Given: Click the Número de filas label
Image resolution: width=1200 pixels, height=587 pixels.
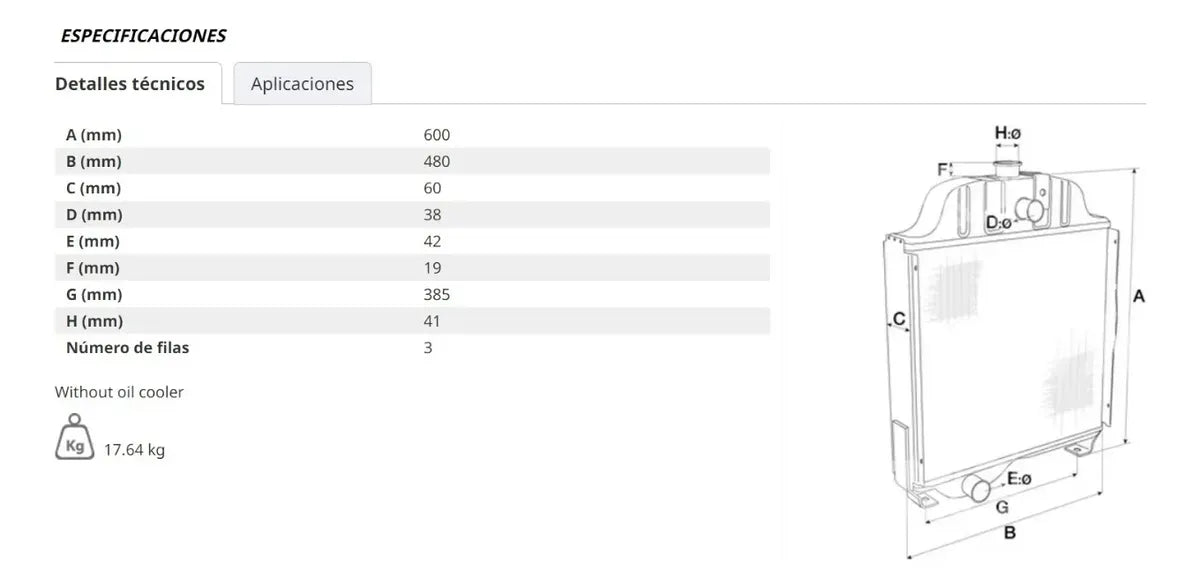Looking at the screenshot, I should 127,348.
